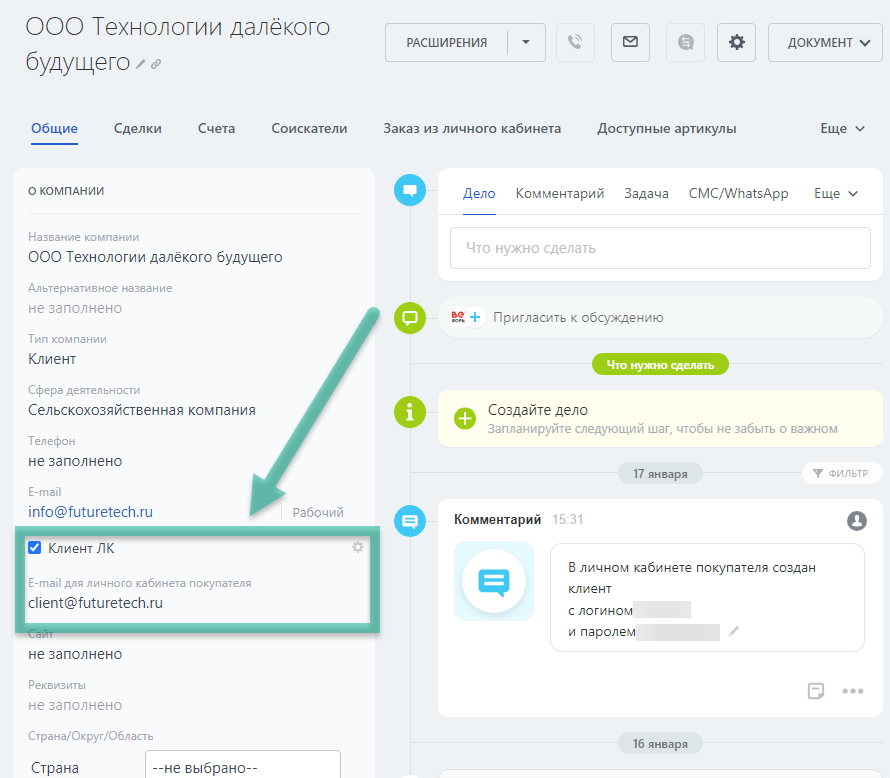The image size is (890, 778).
Task: Open the Документ dropdown menu
Action: point(824,42)
